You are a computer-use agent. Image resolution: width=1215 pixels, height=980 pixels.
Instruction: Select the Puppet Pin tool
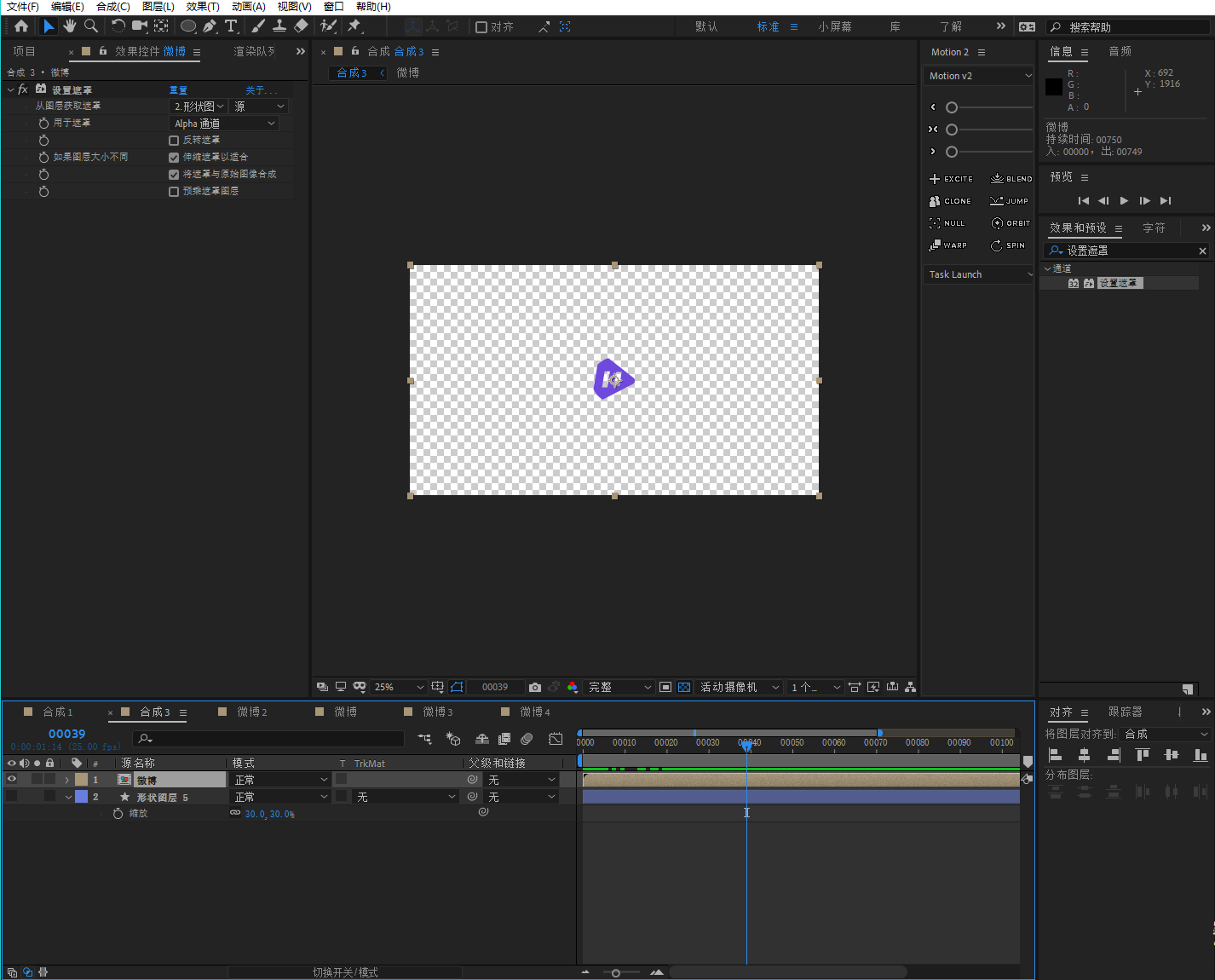(355, 26)
